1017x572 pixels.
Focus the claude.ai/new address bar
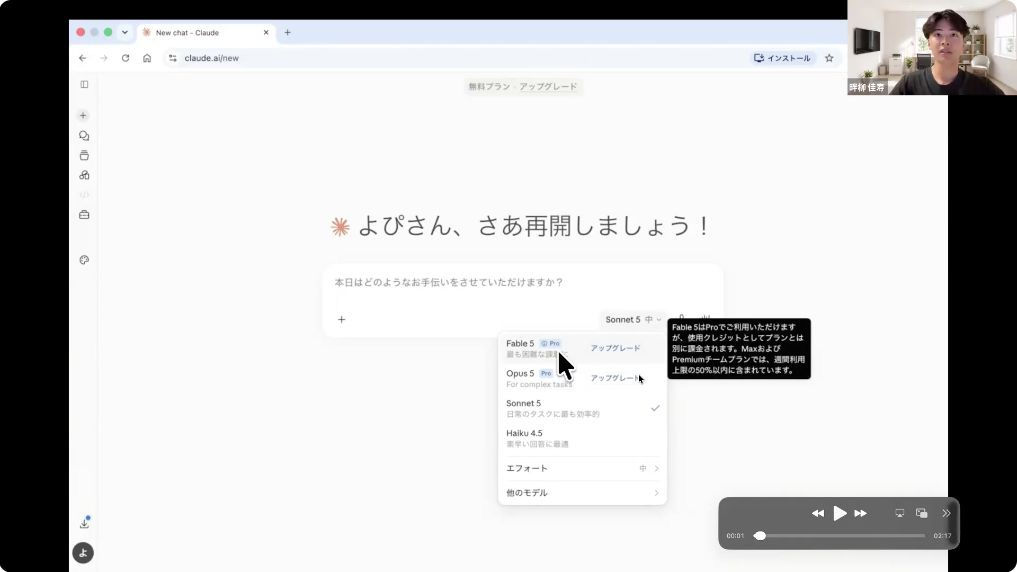(x=454, y=58)
